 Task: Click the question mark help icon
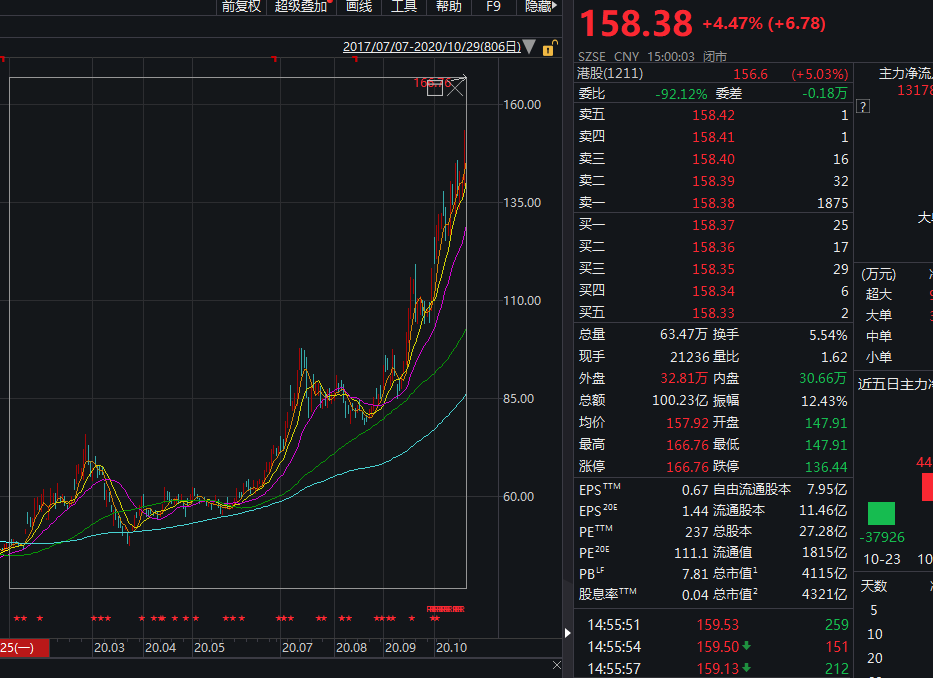pyautogui.click(x=863, y=107)
